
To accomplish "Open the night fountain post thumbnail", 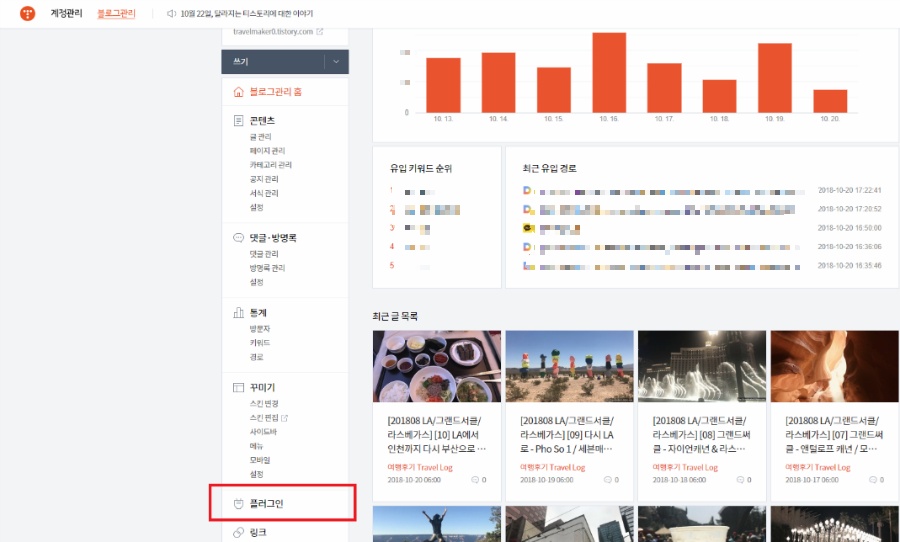I will (x=702, y=366).
